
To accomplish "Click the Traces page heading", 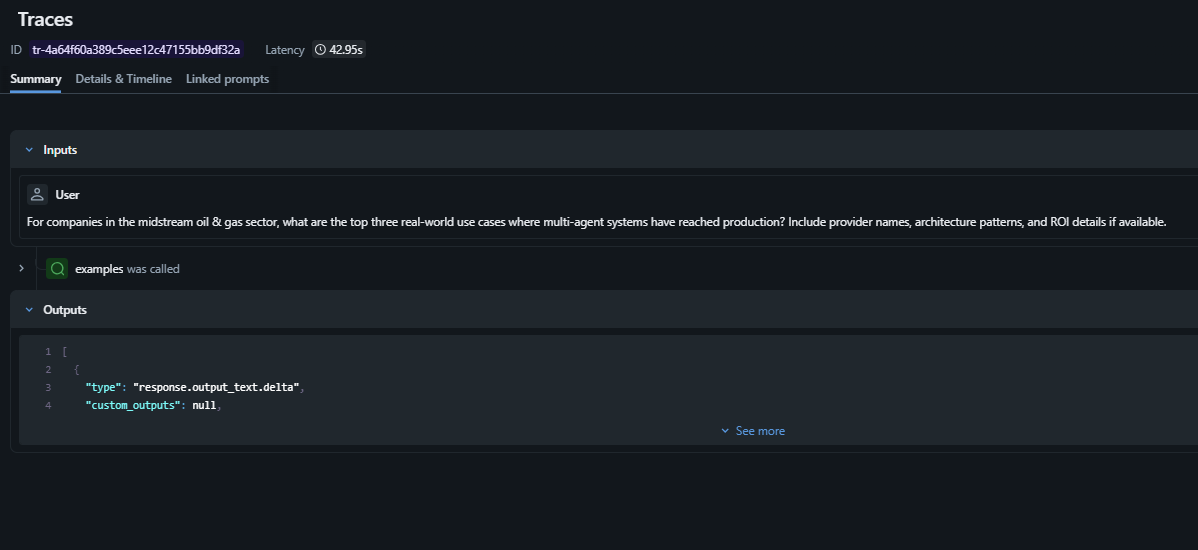I will coord(45,19).
